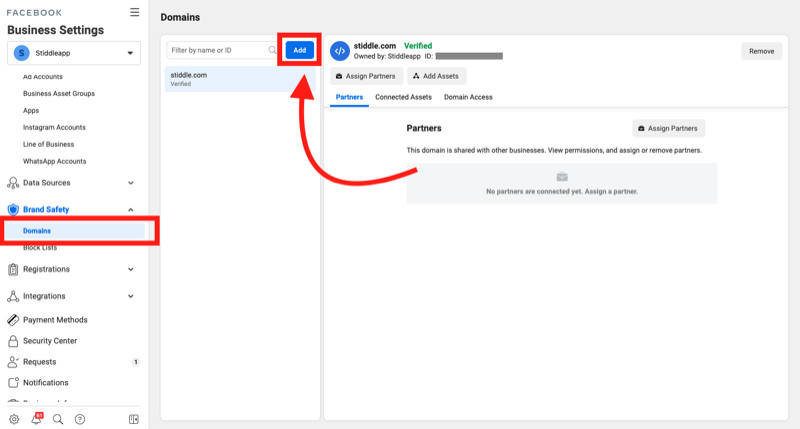Collapse the Brand Safety chevron
Viewport: 800px width, 429px height.
coord(131,209)
